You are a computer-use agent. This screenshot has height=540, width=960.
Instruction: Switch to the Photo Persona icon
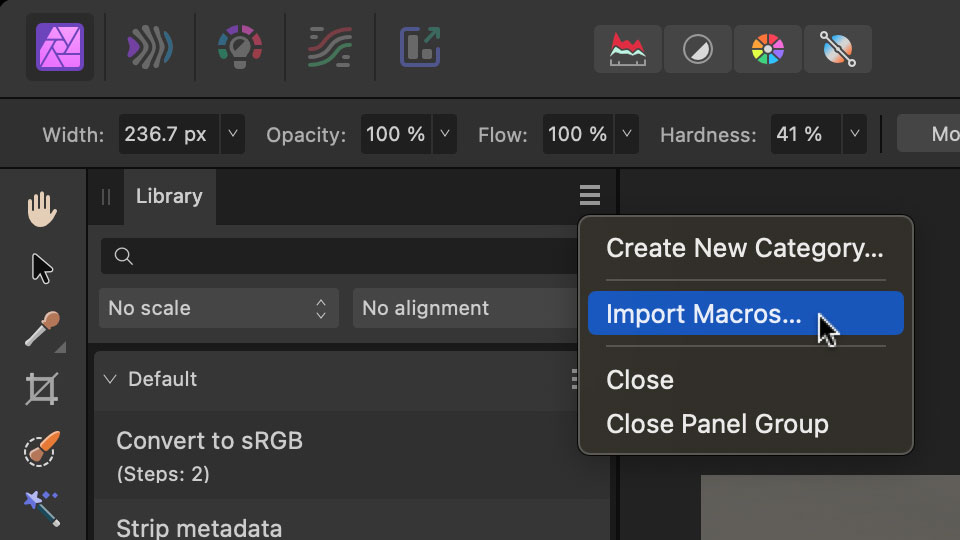pyautogui.click(x=59, y=47)
